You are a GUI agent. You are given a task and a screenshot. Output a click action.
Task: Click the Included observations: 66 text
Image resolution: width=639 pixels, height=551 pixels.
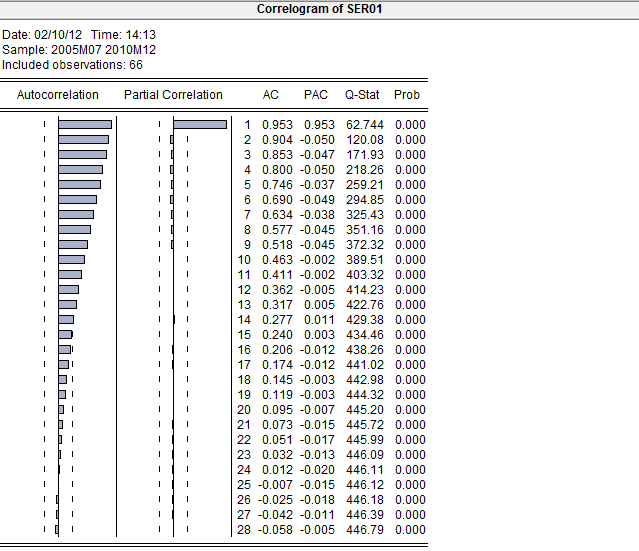coord(72,64)
